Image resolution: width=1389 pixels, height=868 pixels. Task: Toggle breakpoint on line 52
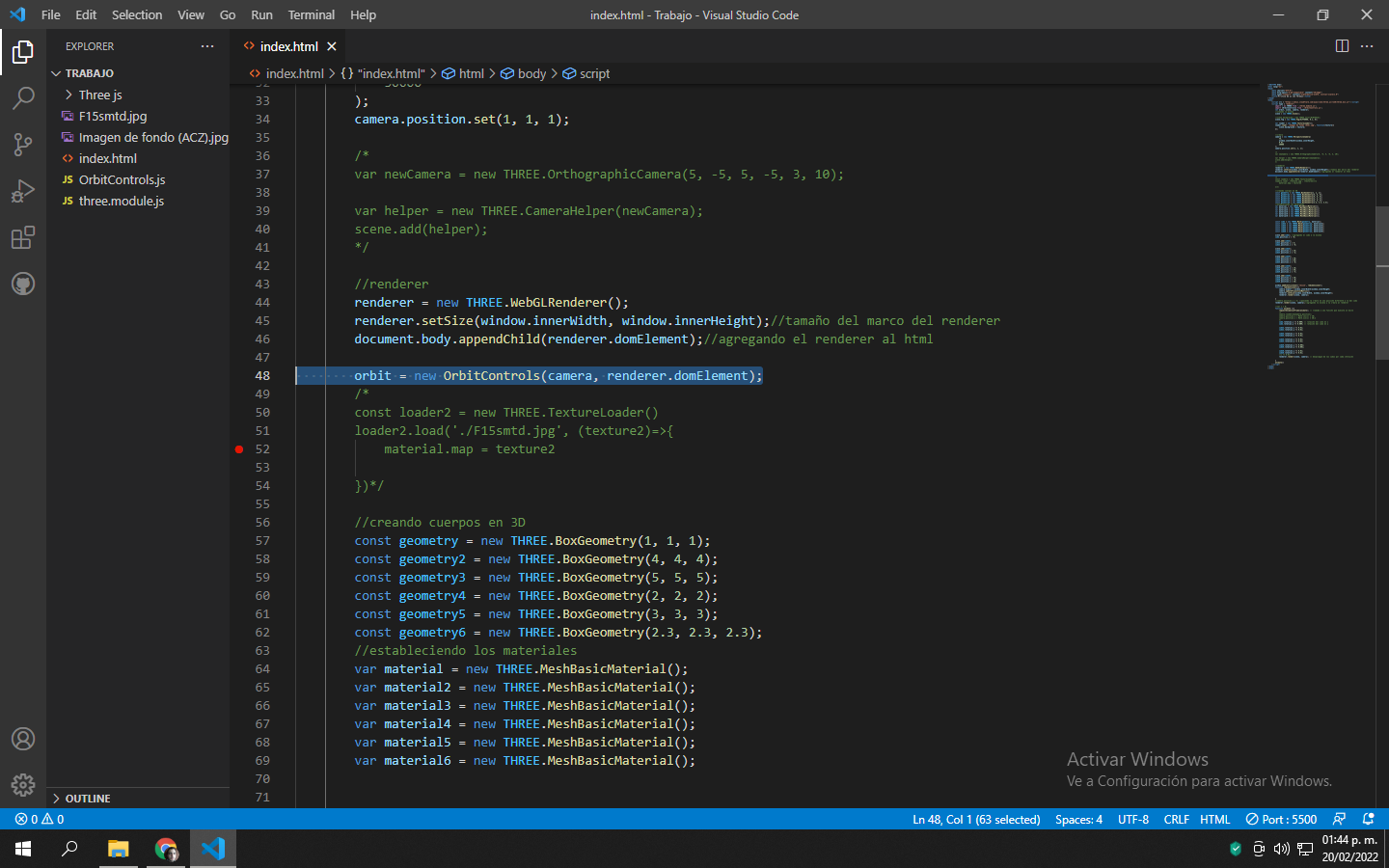pyautogui.click(x=239, y=449)
